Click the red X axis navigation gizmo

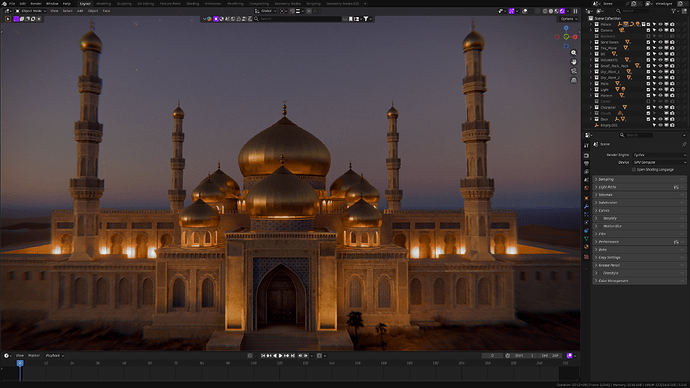tap(575, 37)
